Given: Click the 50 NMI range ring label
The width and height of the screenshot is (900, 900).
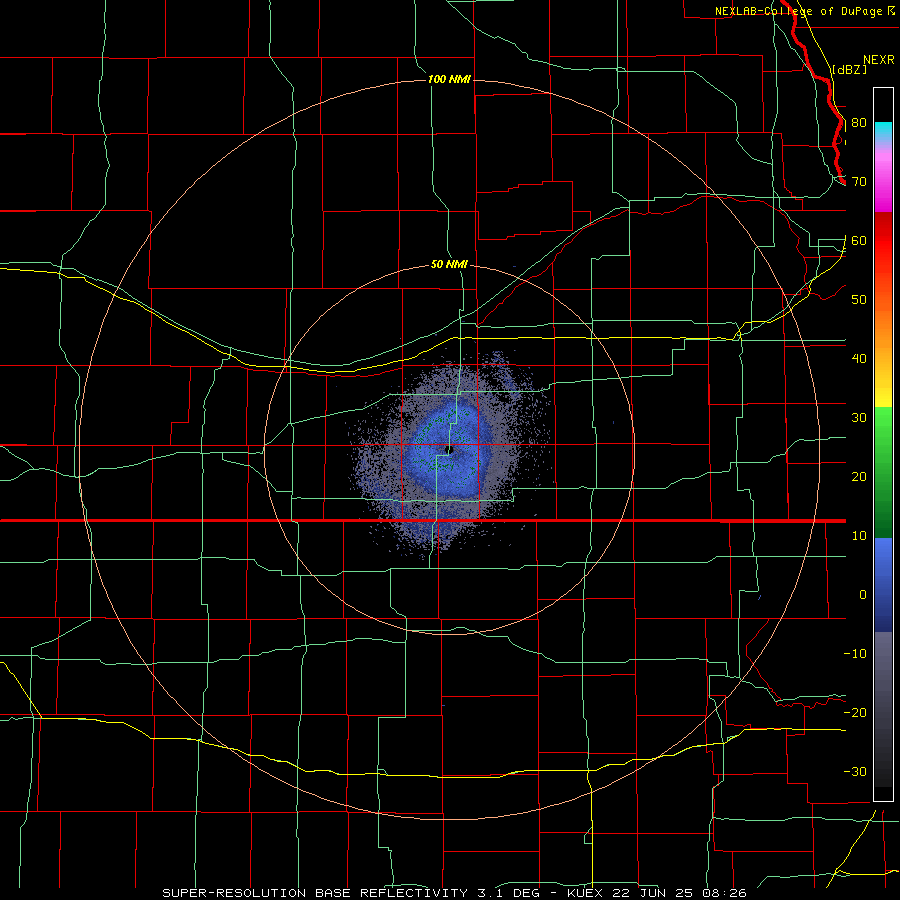Looking at the screenshot, I should pyautogui.click(x=449, y=265).
